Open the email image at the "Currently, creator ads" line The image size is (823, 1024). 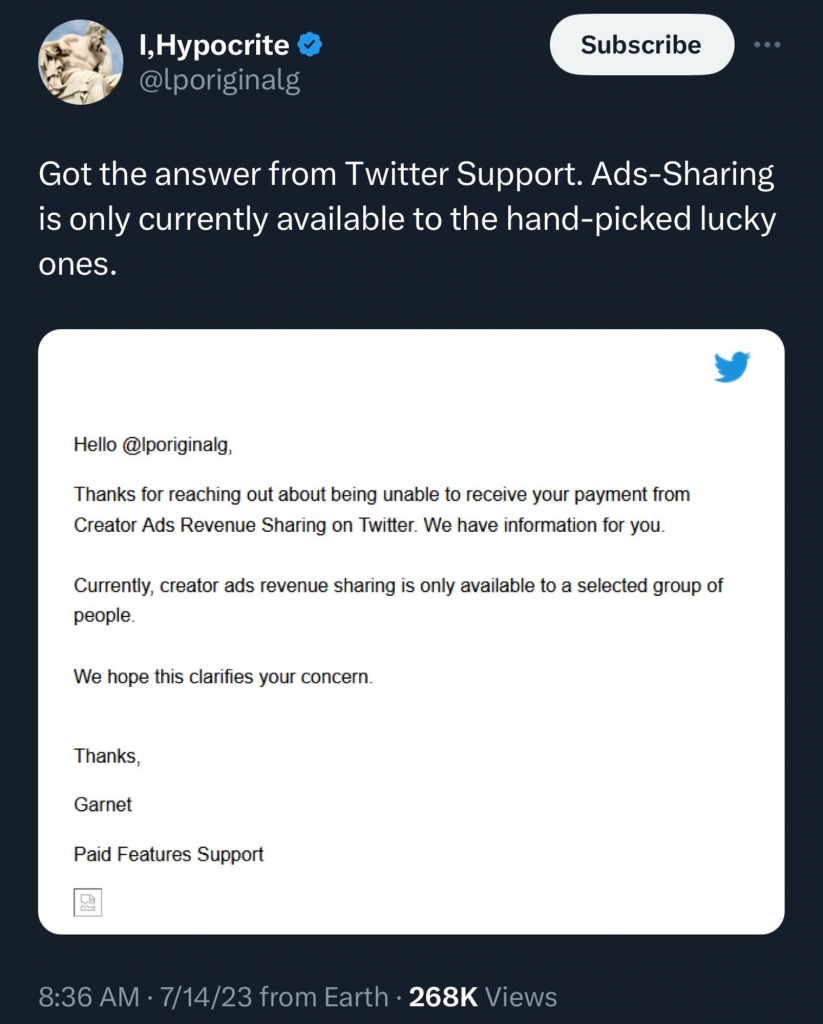coord(398,600)
